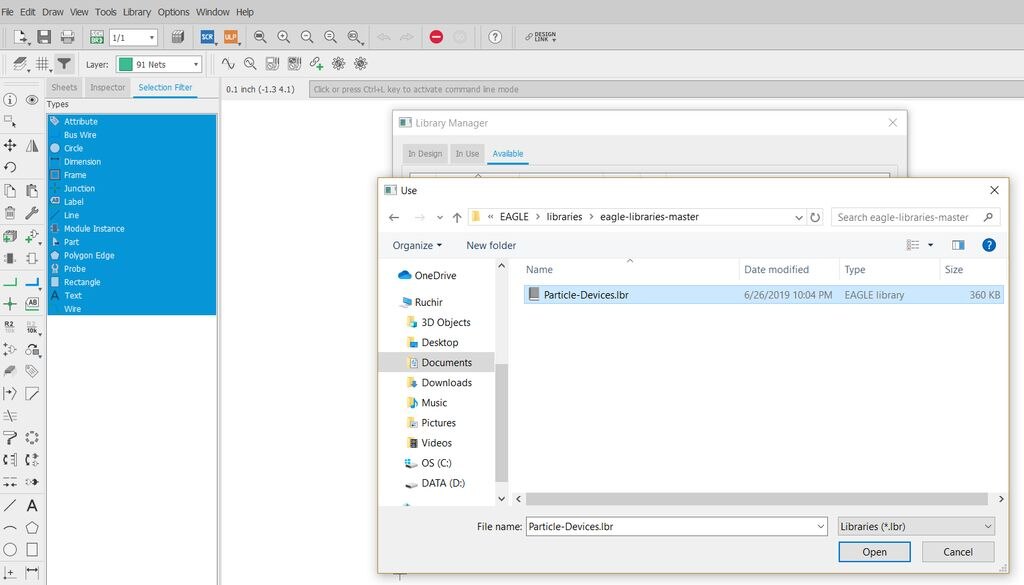
Task: Open the Layer dropdown showing 91 Nets
Action: (159, 64)
